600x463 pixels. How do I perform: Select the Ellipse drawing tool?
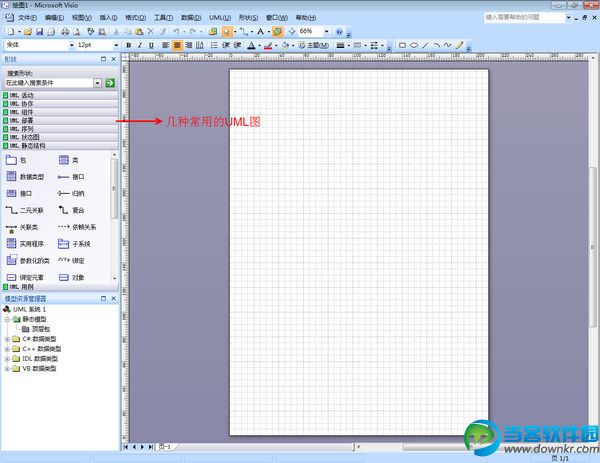pyautogui.click(x=414, y=45)
